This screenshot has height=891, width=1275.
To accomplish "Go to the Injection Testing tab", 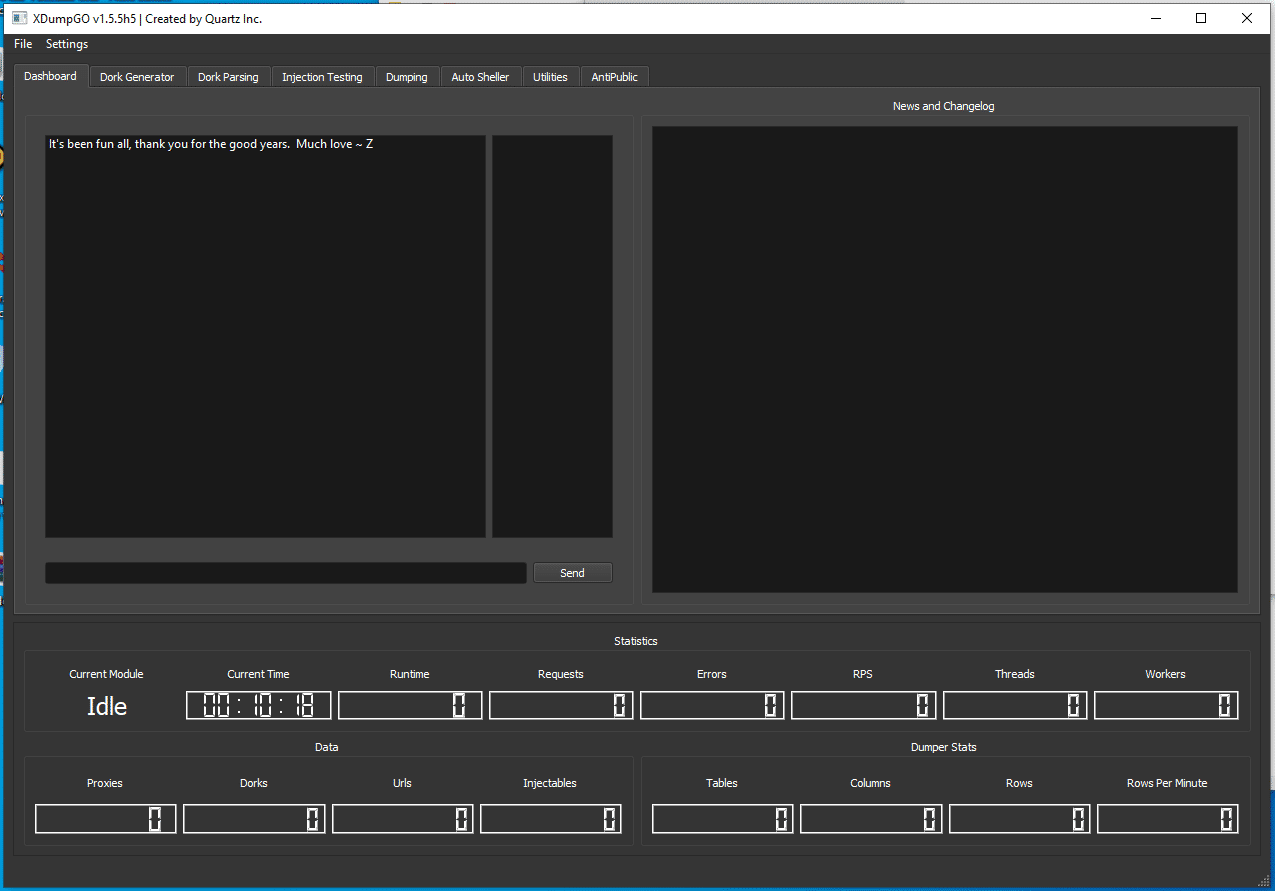I will 322,77.
